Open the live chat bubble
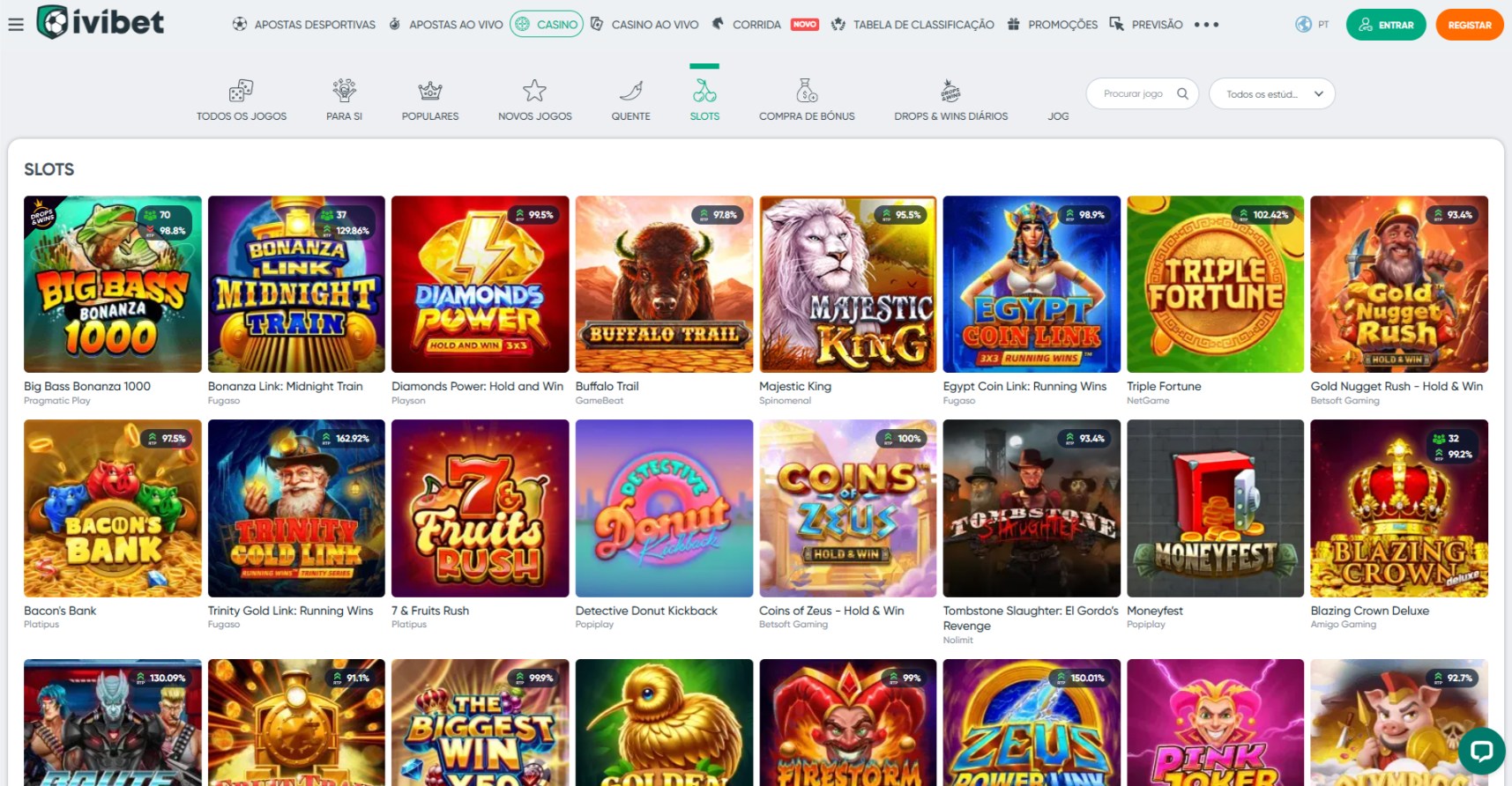 (x=1481, y=751)
